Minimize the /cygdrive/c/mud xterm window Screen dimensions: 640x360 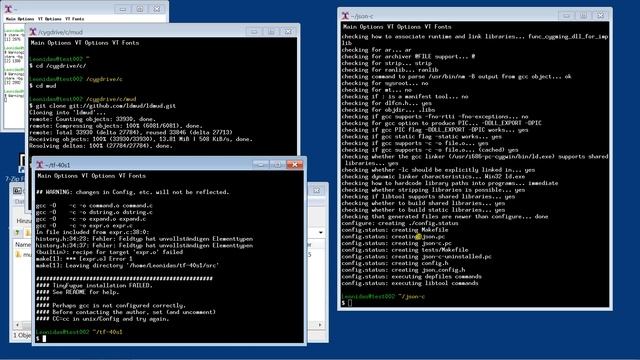tap(254, 31)
